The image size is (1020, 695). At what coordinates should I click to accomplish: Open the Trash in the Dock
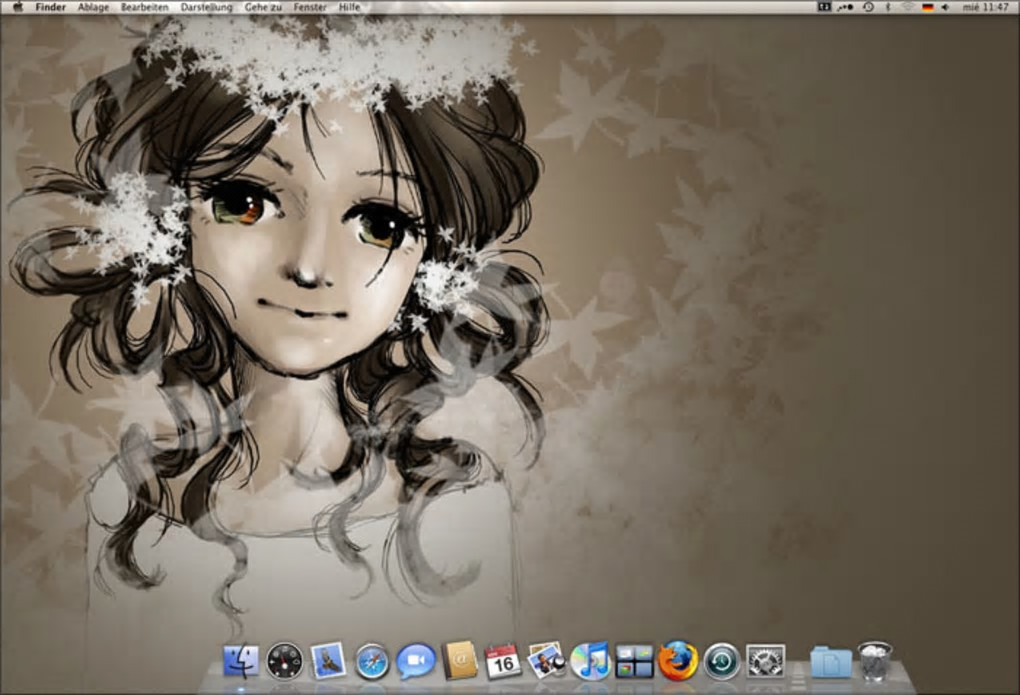tap(875, 661)
